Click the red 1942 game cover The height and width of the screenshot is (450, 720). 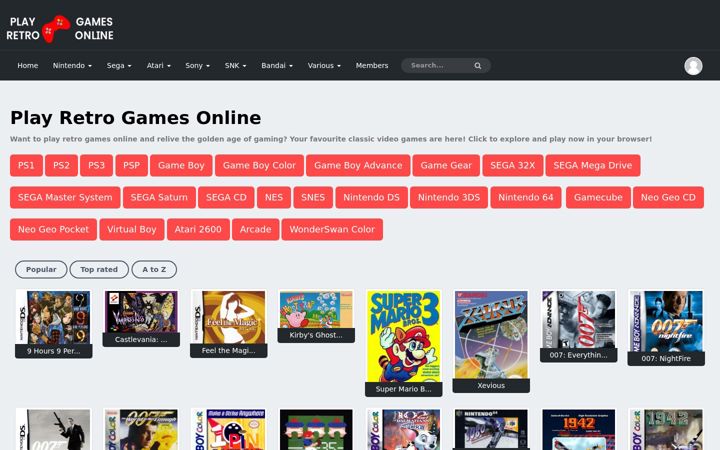(579, 429)
